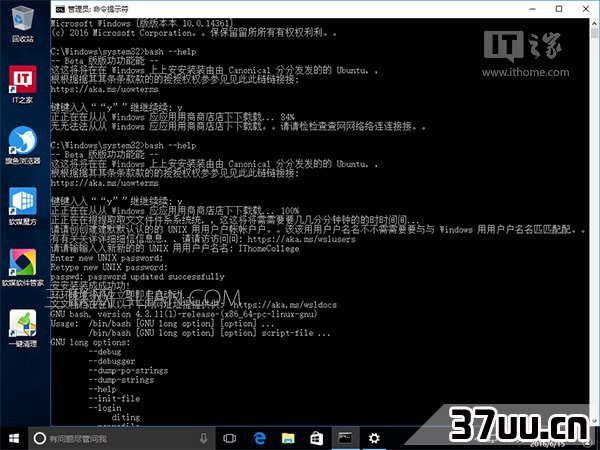Activate the Cortana microphone icon
The width and height of the screenshot is (600, 450).
pyautogui.click(x=203, y=438)
